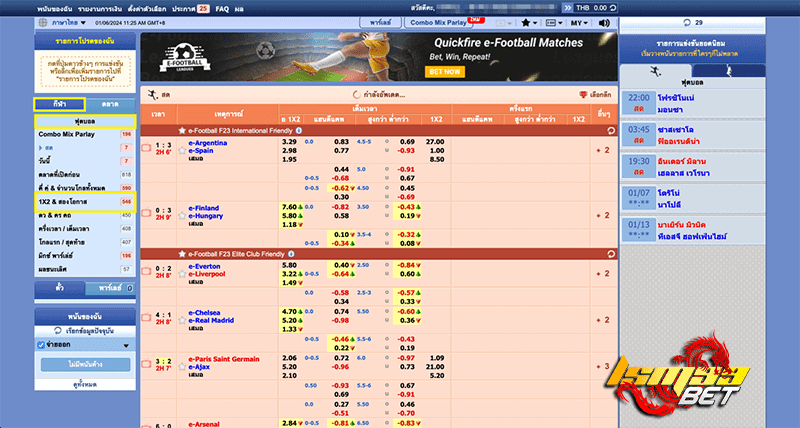Click the live TV icon for e-Paris Saint Germain match
800x428 pixels.
[x=146, y=364]
